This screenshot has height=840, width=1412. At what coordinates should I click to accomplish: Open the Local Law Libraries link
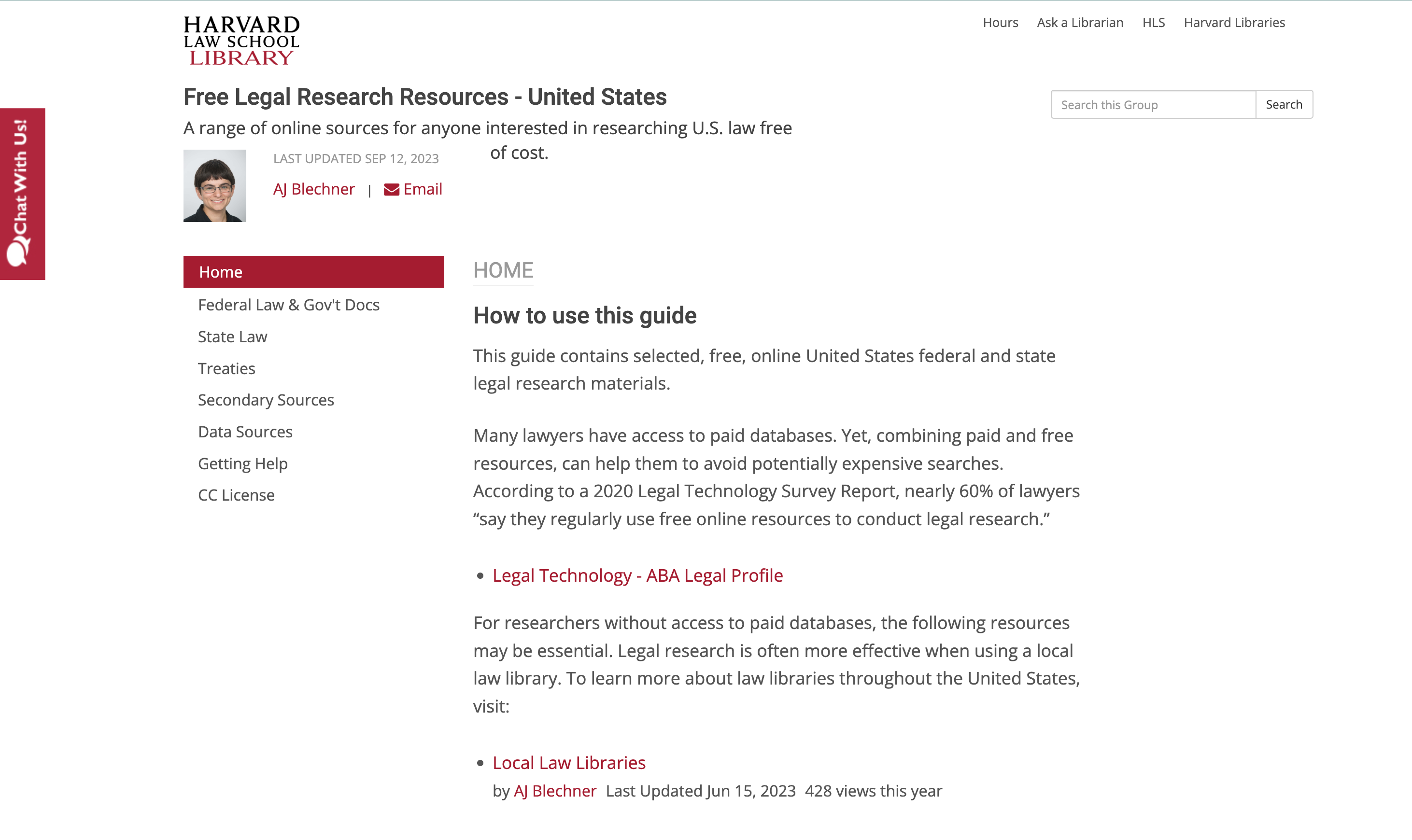tap(568, 763)
